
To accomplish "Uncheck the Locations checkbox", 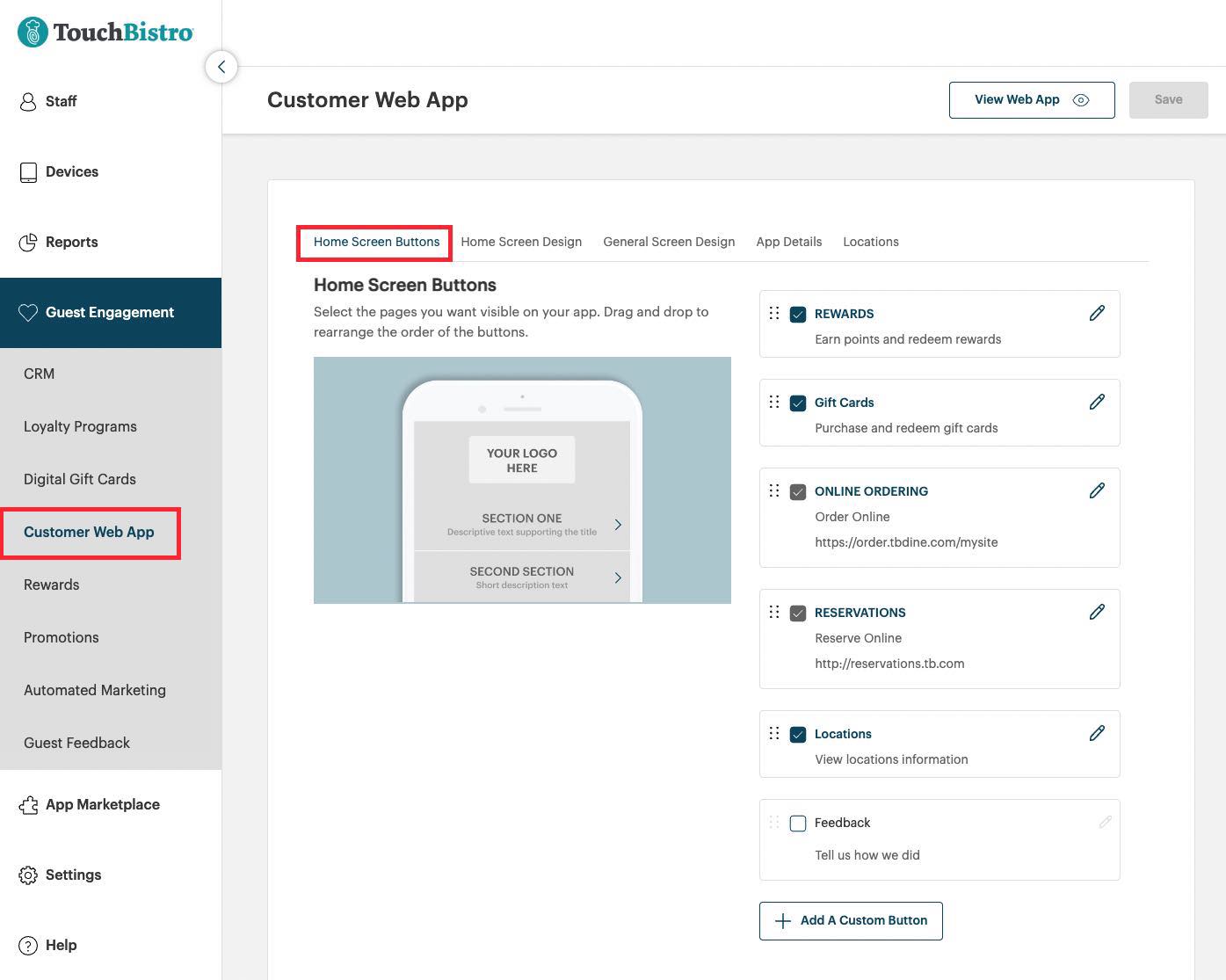I will (x=798, y=733).
